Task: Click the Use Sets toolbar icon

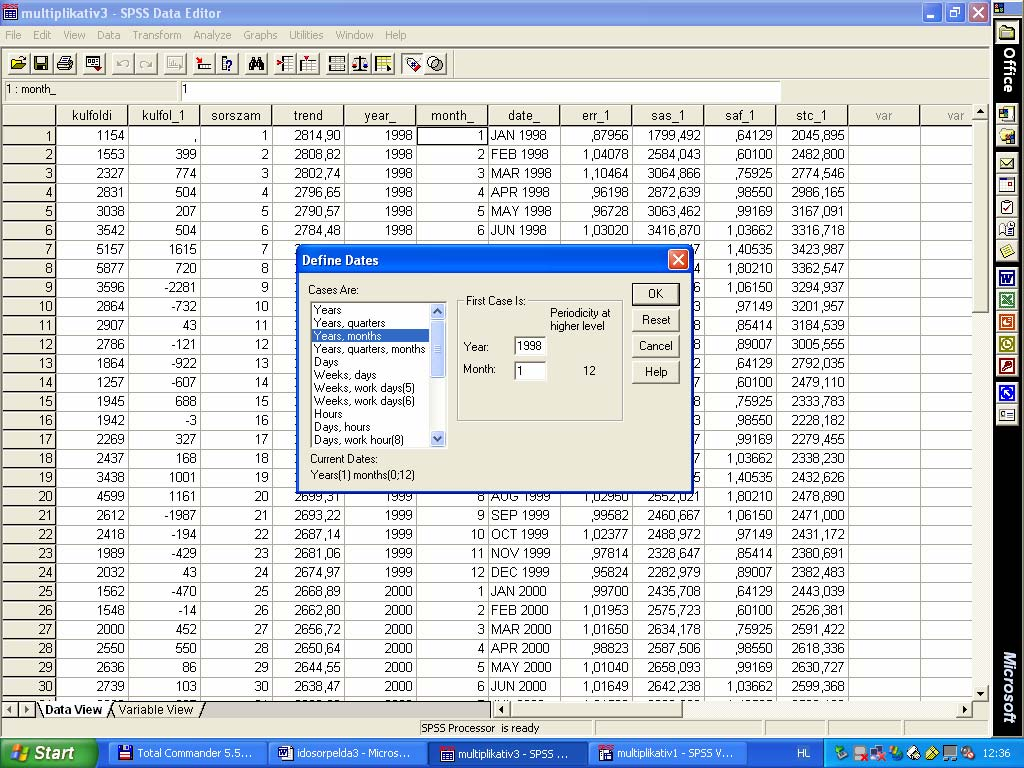Action: pos(436,63)
